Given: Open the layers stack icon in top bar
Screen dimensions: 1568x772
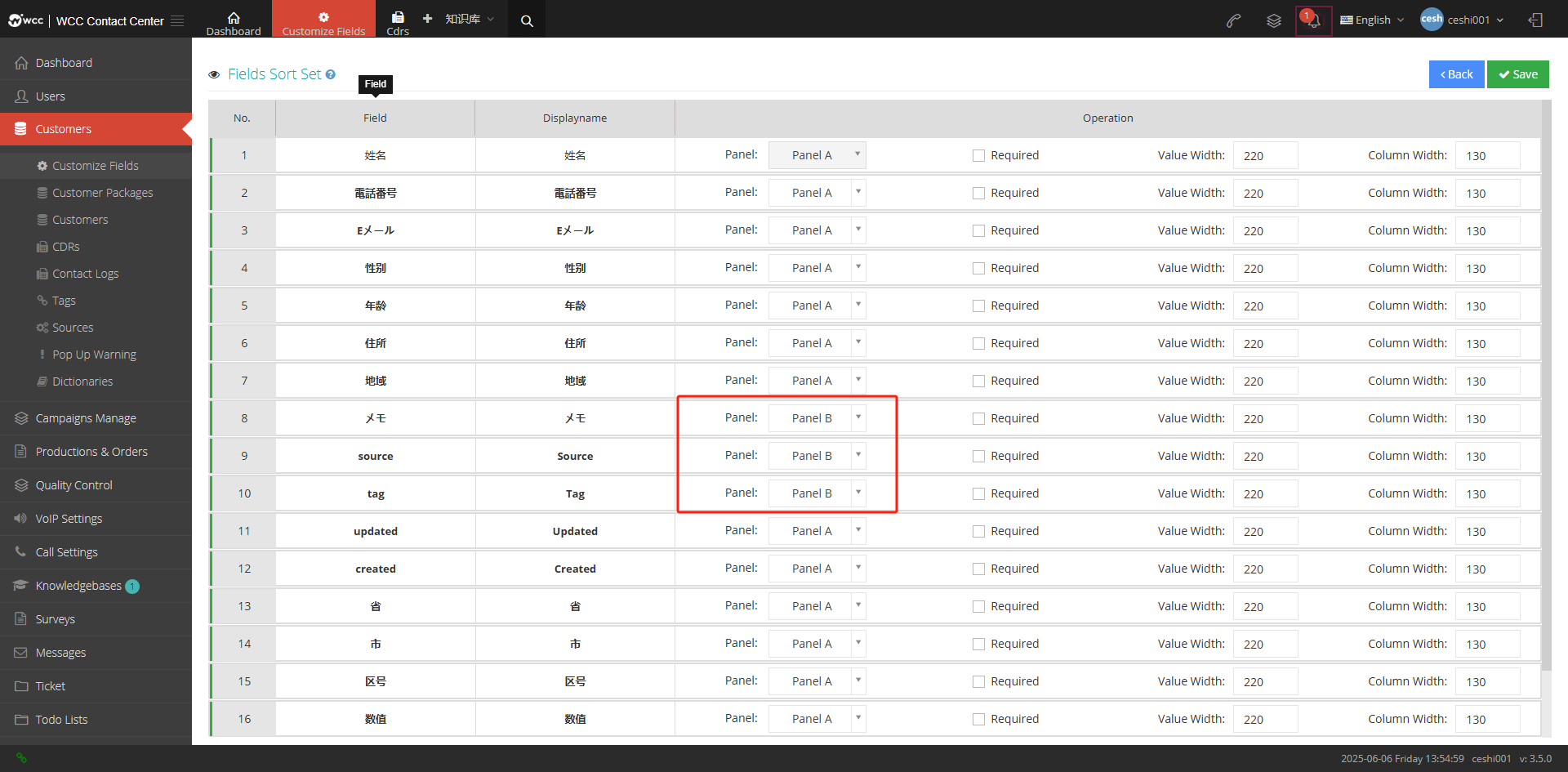Looking at the screenshot, I should point(1273,20).
